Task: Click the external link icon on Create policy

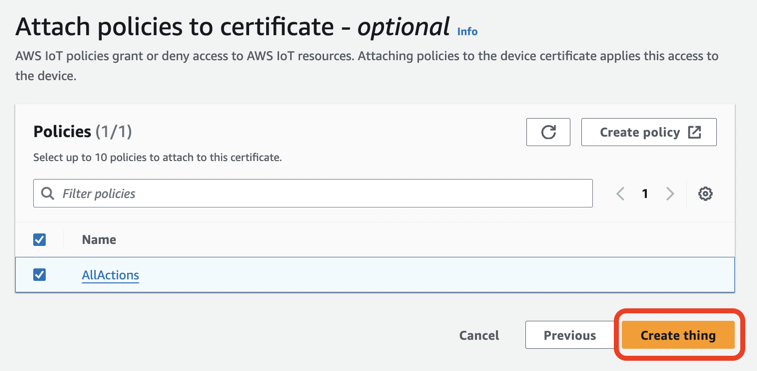Action: tap(694, 132)
